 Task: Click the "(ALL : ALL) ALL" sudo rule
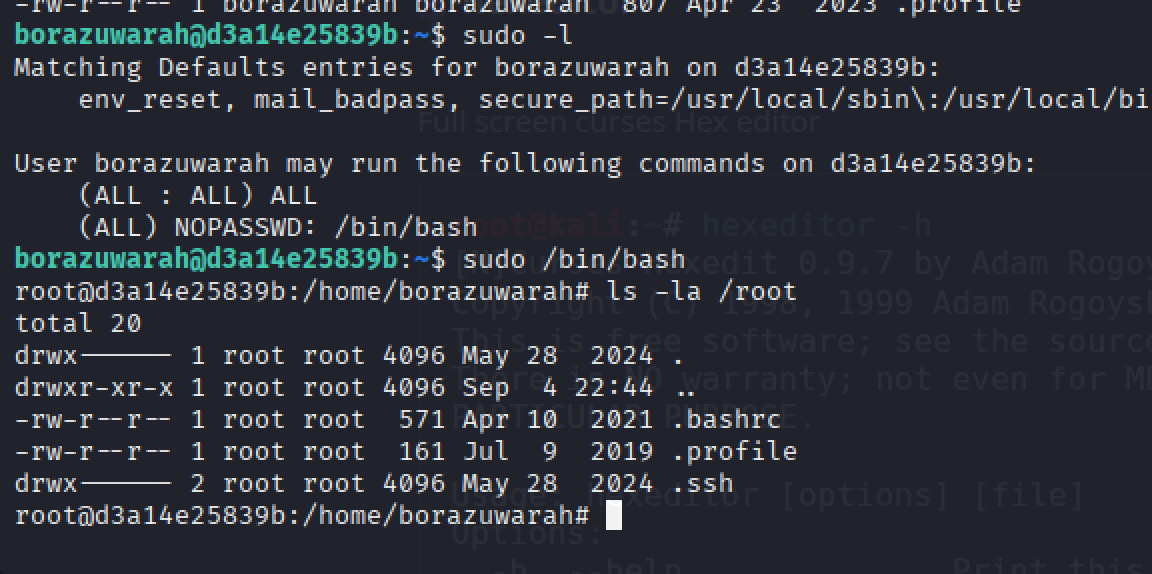197,195
